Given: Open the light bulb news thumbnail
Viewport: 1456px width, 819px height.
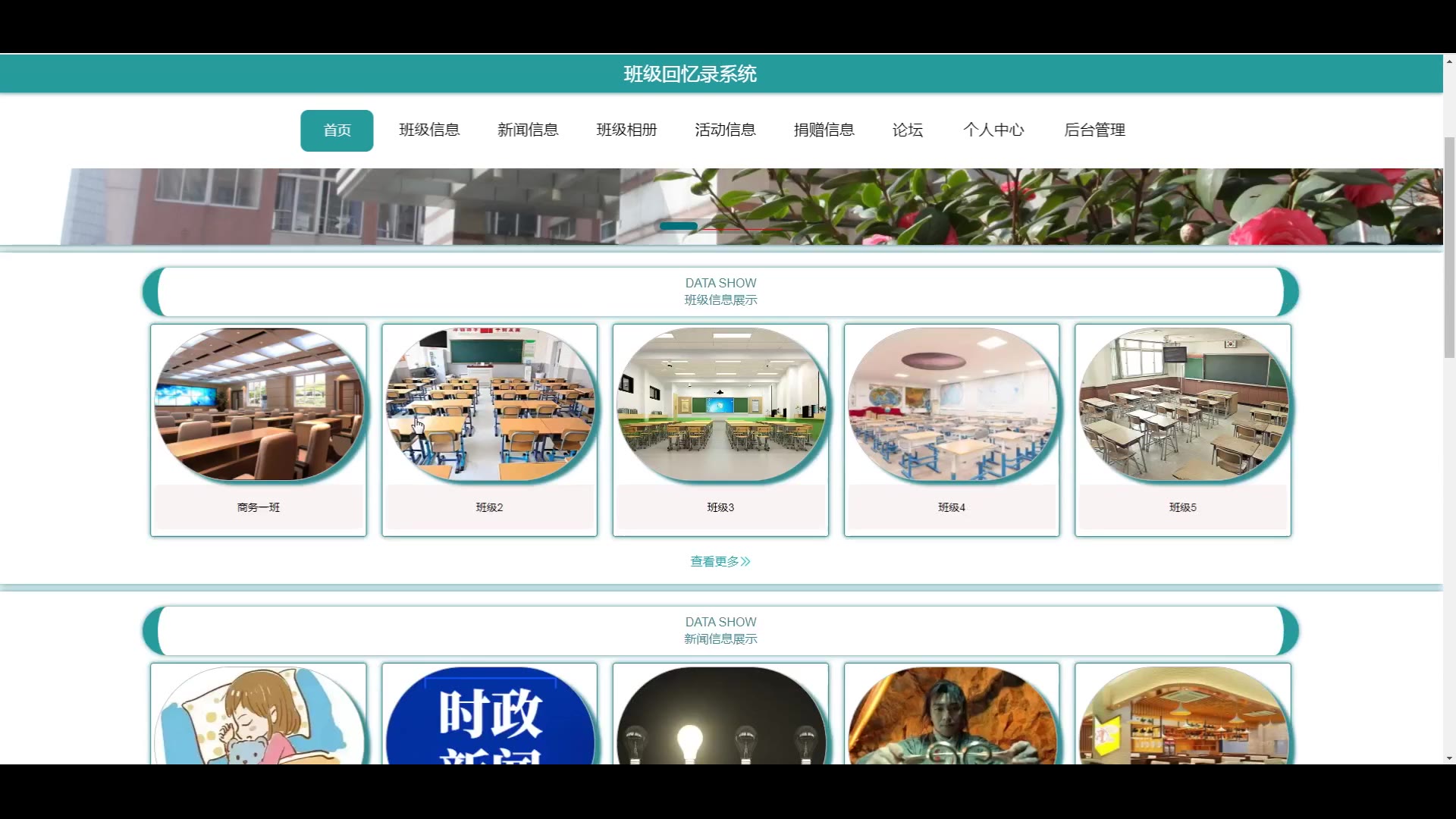Looking at the screenshot, I should click(720, 715).
